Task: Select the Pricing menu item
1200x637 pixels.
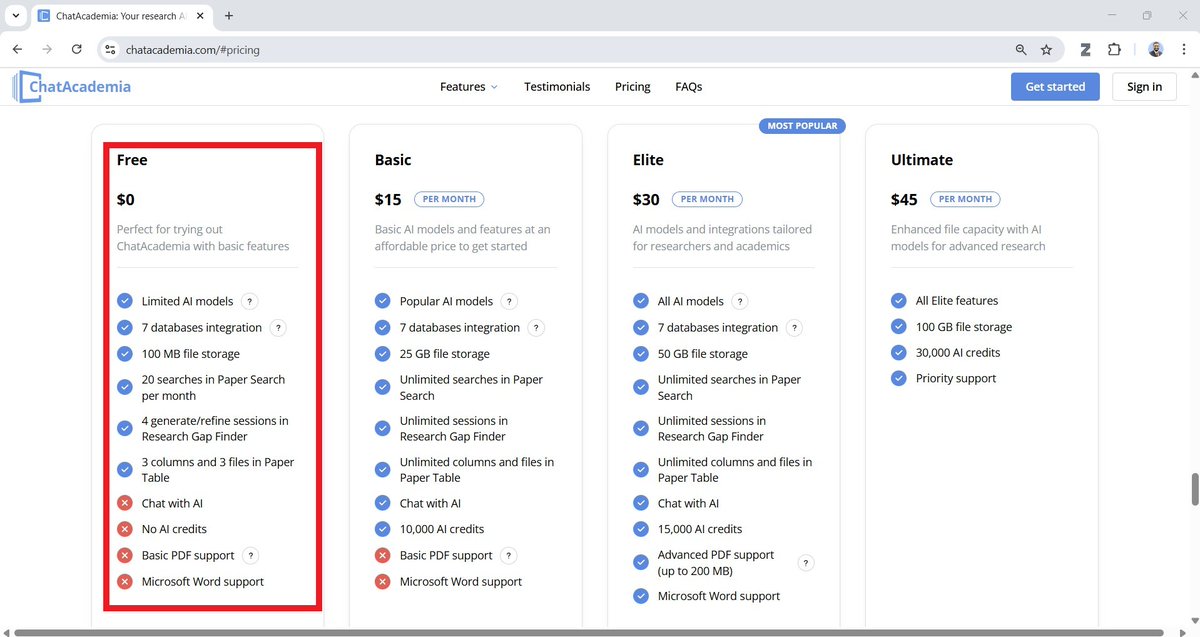Action: click(632, 87)
